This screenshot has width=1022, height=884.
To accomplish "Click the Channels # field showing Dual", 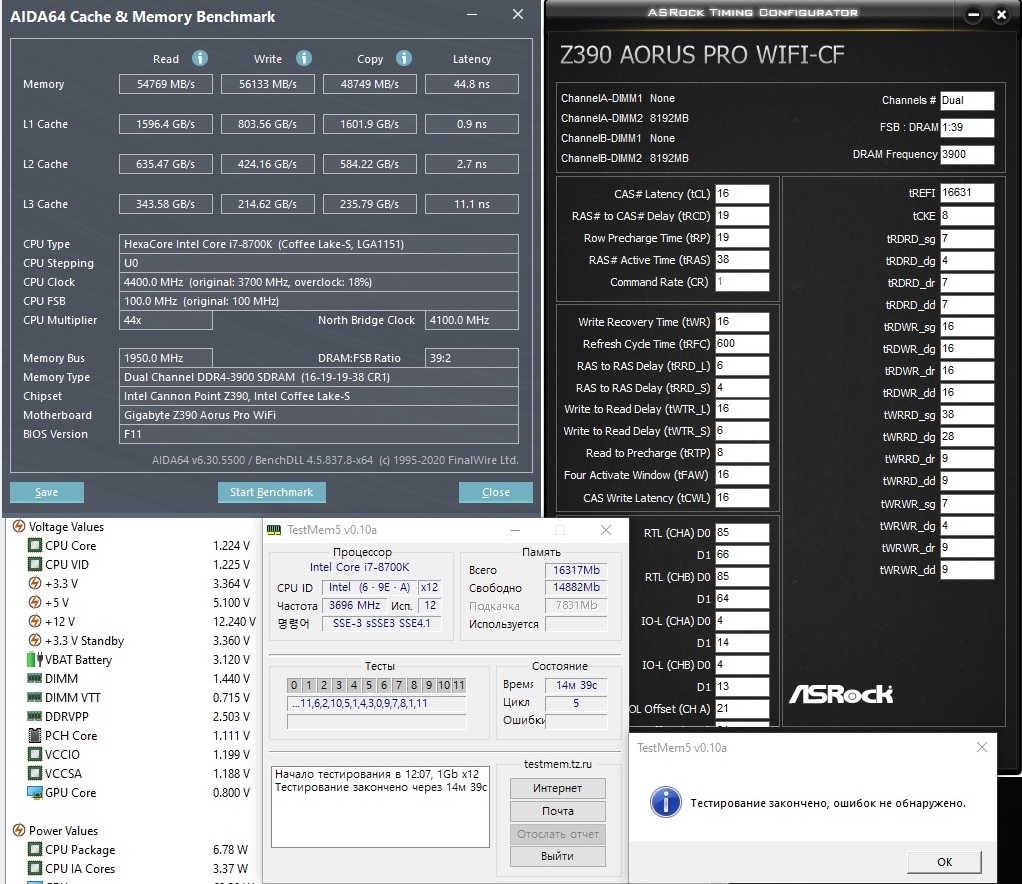I will [967, 100].
